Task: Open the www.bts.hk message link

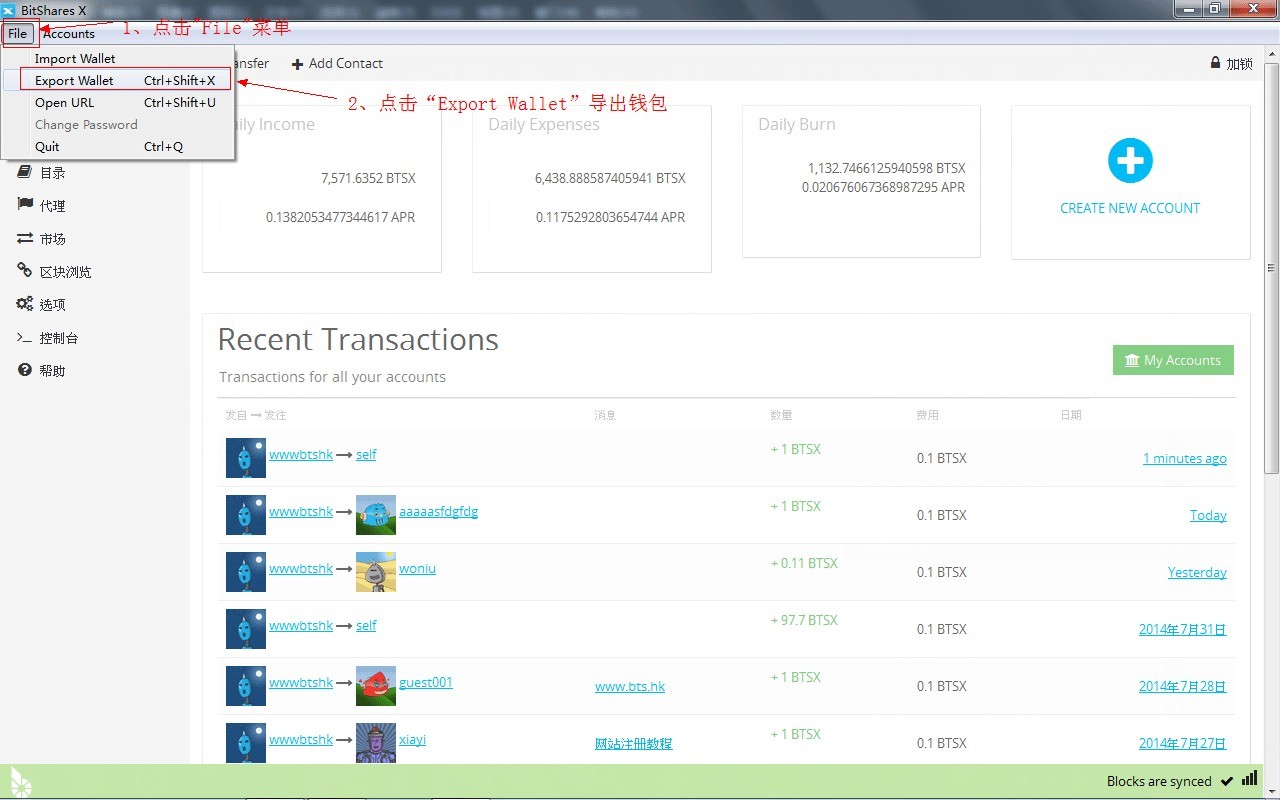Action: (629, 687)
